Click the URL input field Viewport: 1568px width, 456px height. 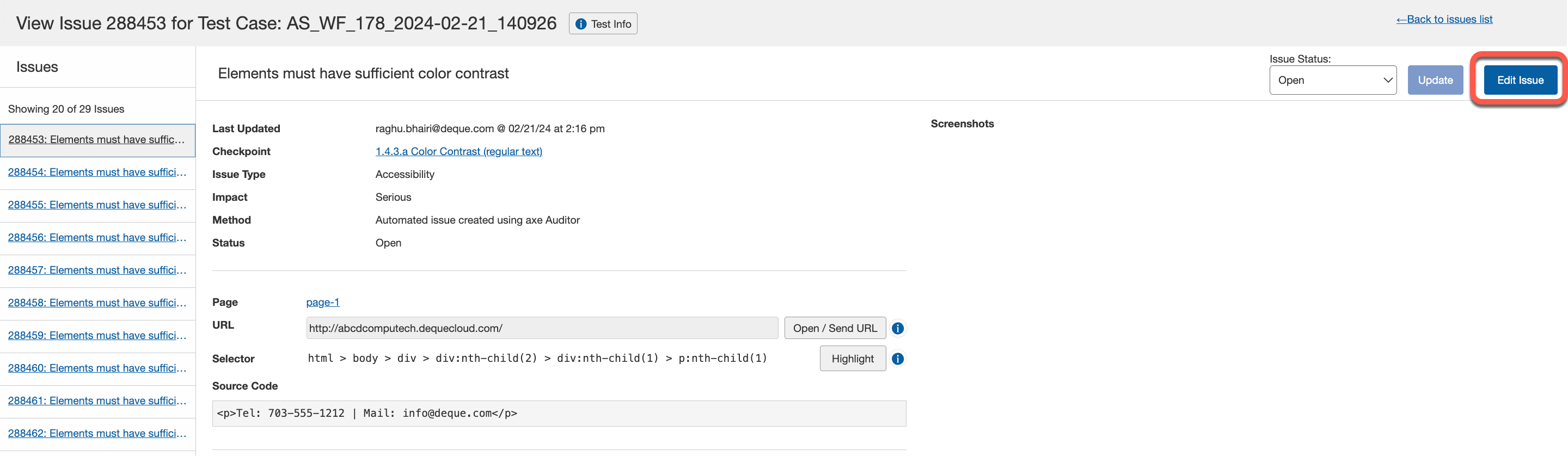pos(542,328)
